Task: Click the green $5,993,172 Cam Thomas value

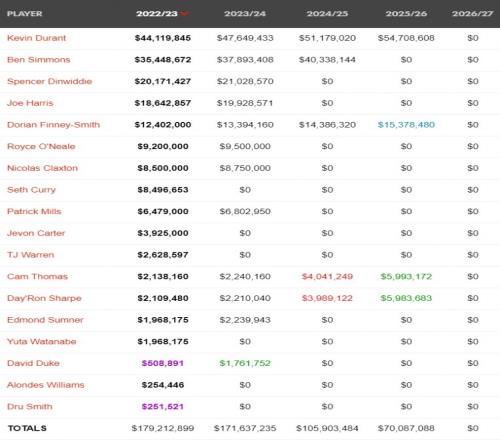Action: point(406,276)
